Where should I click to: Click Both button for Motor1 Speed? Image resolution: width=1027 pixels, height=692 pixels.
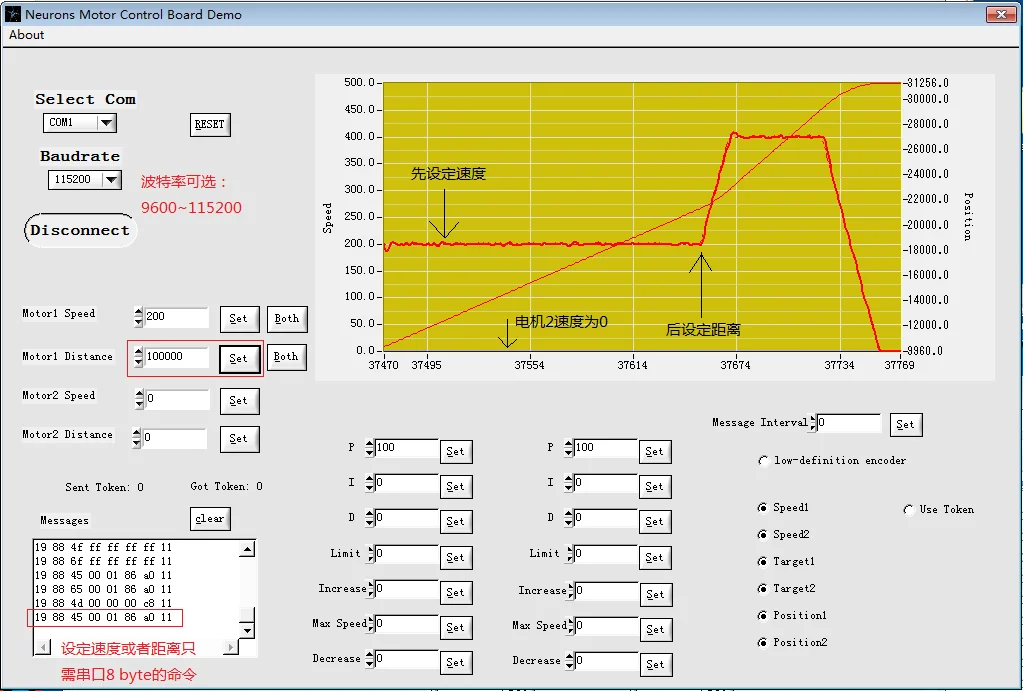tap(286, 319)
